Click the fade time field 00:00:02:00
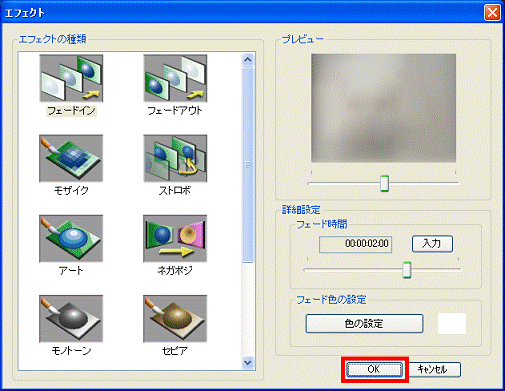 (355, 244)
